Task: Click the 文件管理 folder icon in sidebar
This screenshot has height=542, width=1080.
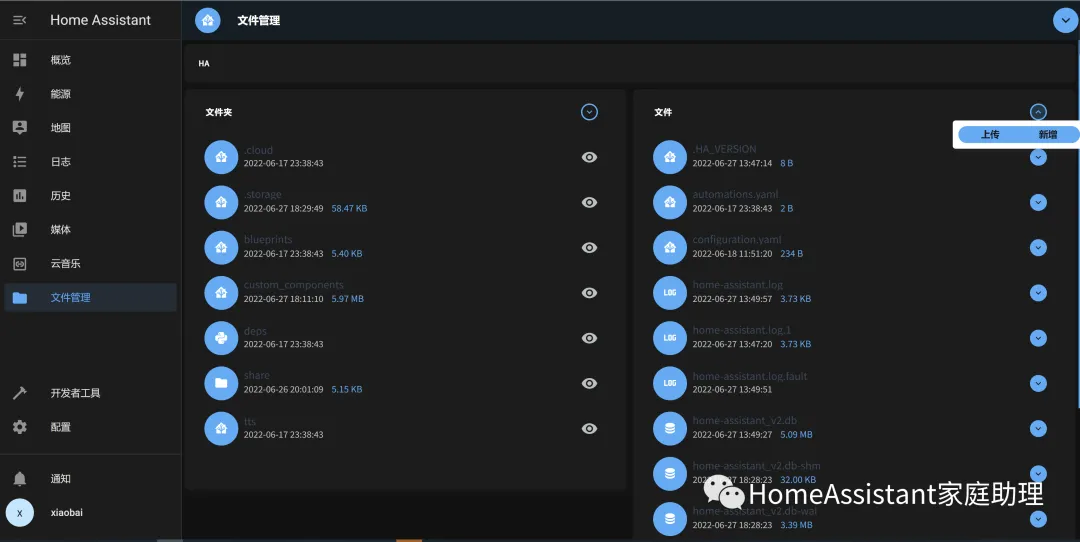Action: 20,298
